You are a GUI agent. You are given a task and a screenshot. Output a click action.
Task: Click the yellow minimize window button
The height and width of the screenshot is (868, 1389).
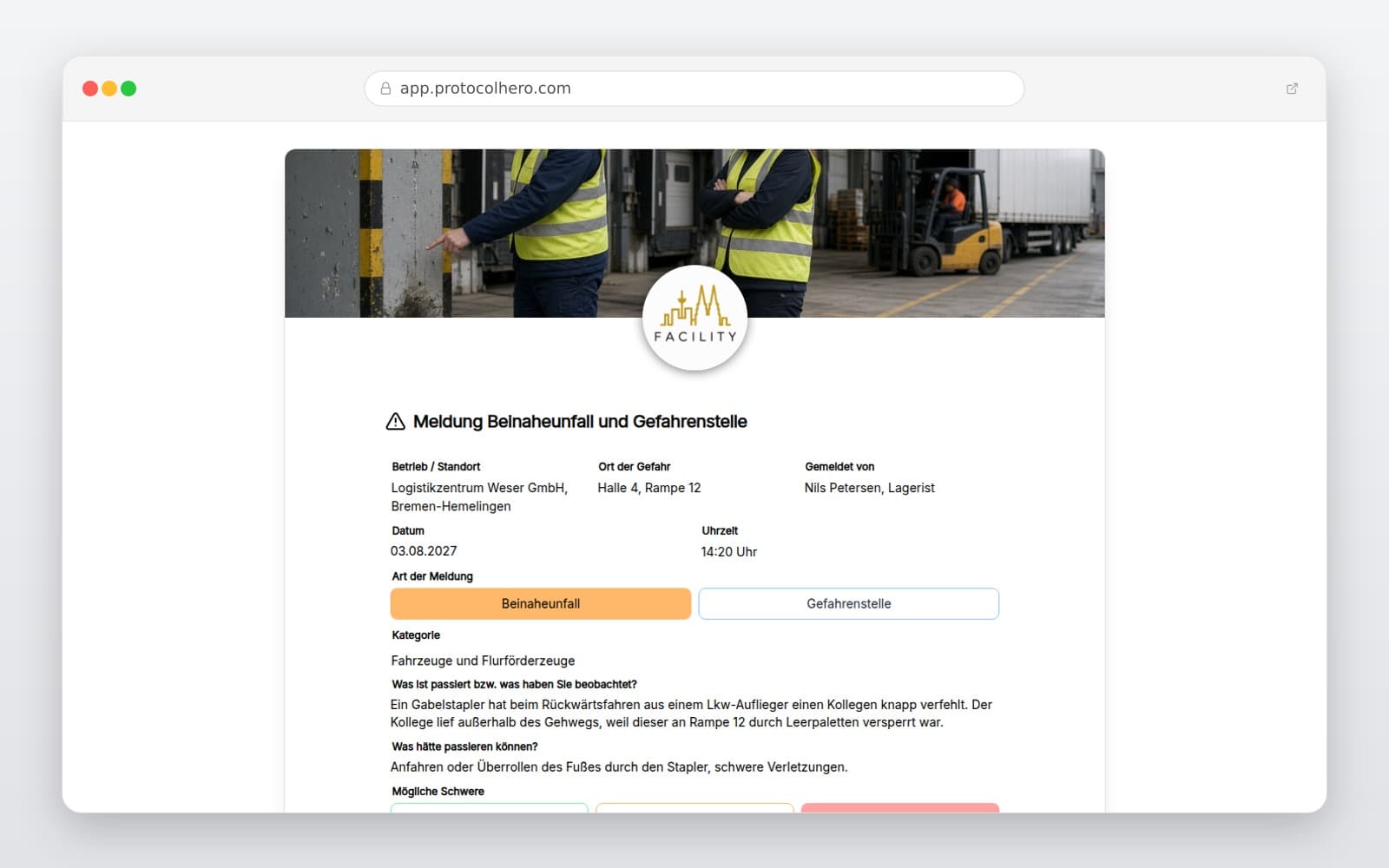tap(109, 89)
